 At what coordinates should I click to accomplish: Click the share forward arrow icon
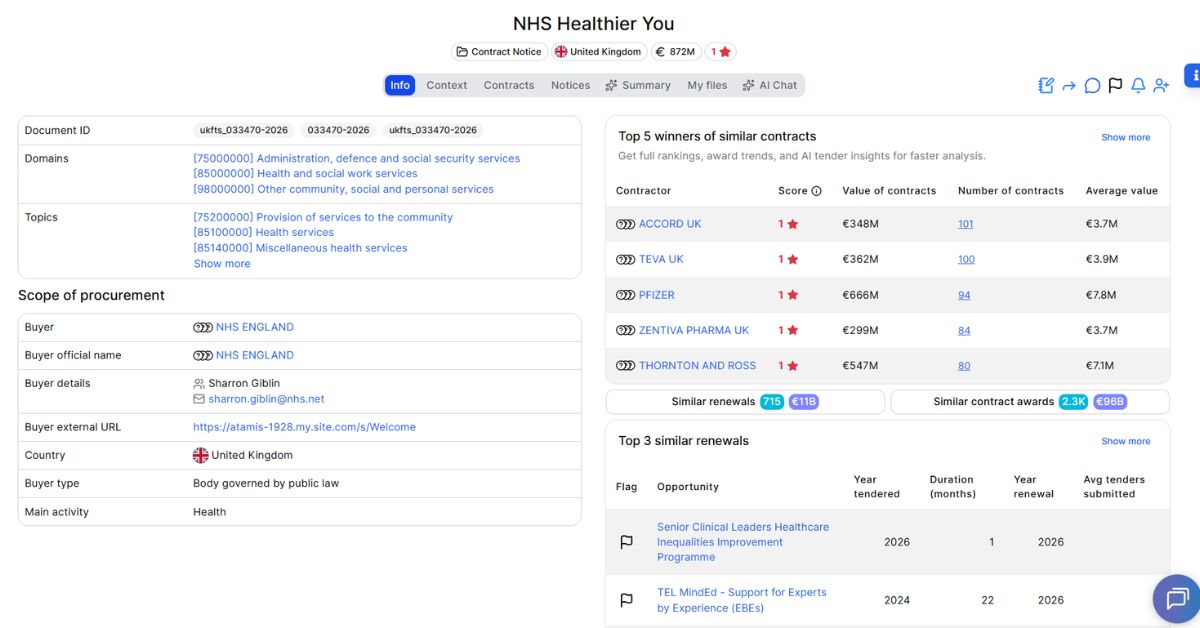click(x=1069, y=86)
